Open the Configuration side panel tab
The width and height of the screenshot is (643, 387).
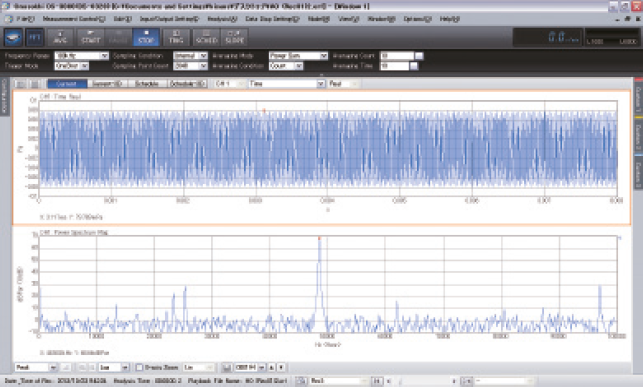pos(5,96)
